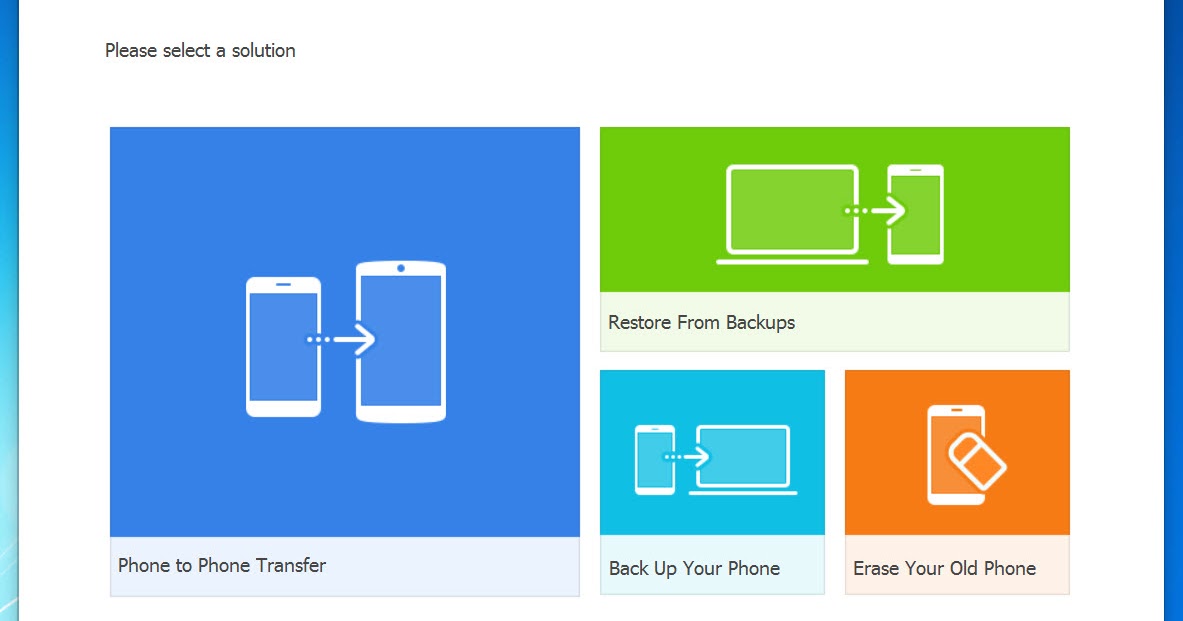Click the Please select a solution heading

point(200,50)
